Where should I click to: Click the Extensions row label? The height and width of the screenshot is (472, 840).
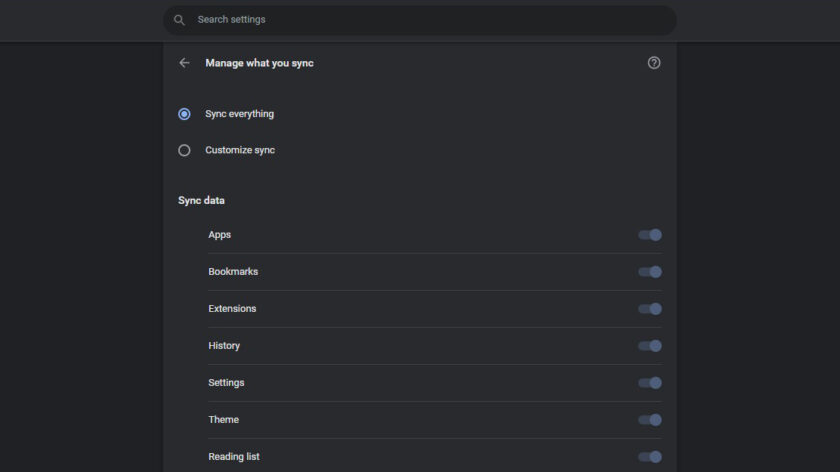232,309
